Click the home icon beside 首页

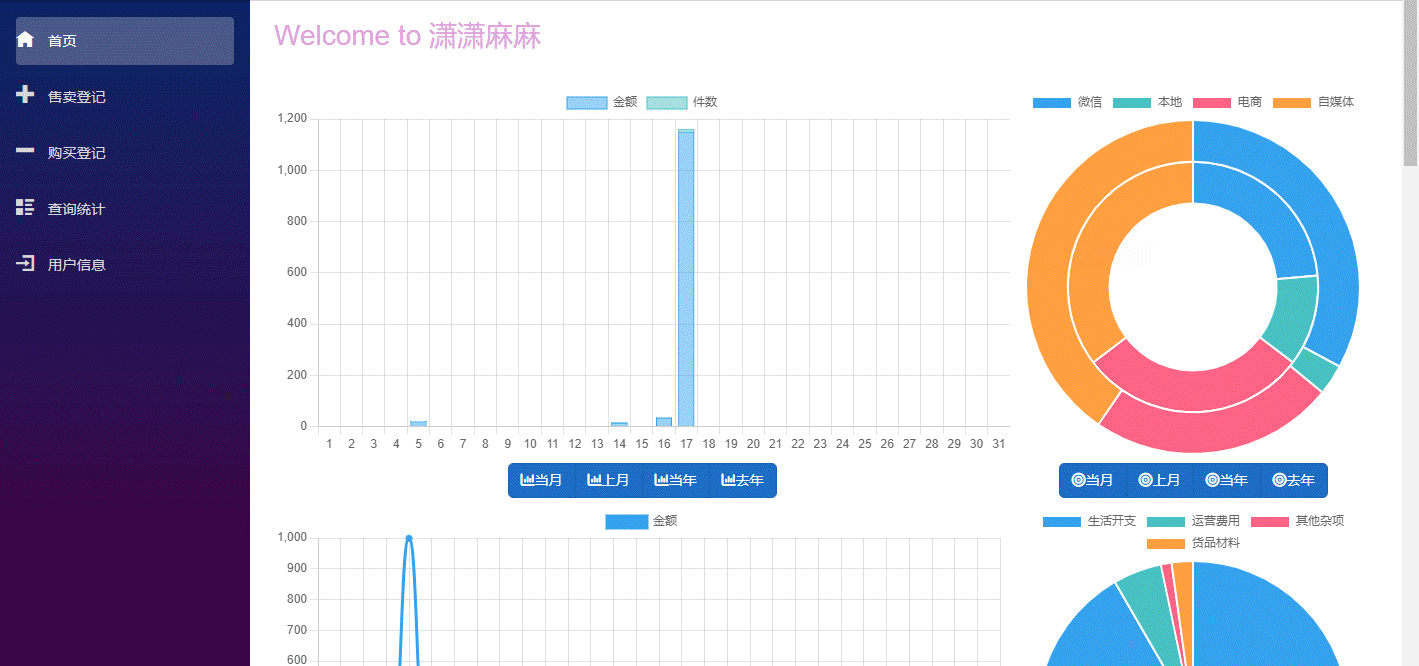(24, 40)
